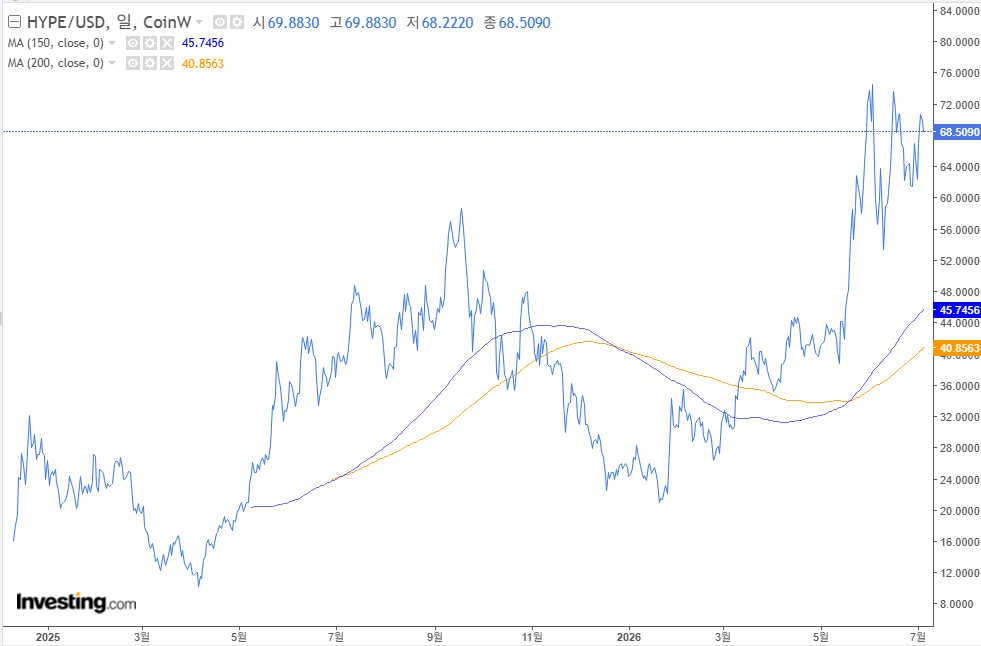Click the current price tag 68.5090 on axis
Image resolution: width=981 pixels, height=646 pixels.
pos(957,132)
